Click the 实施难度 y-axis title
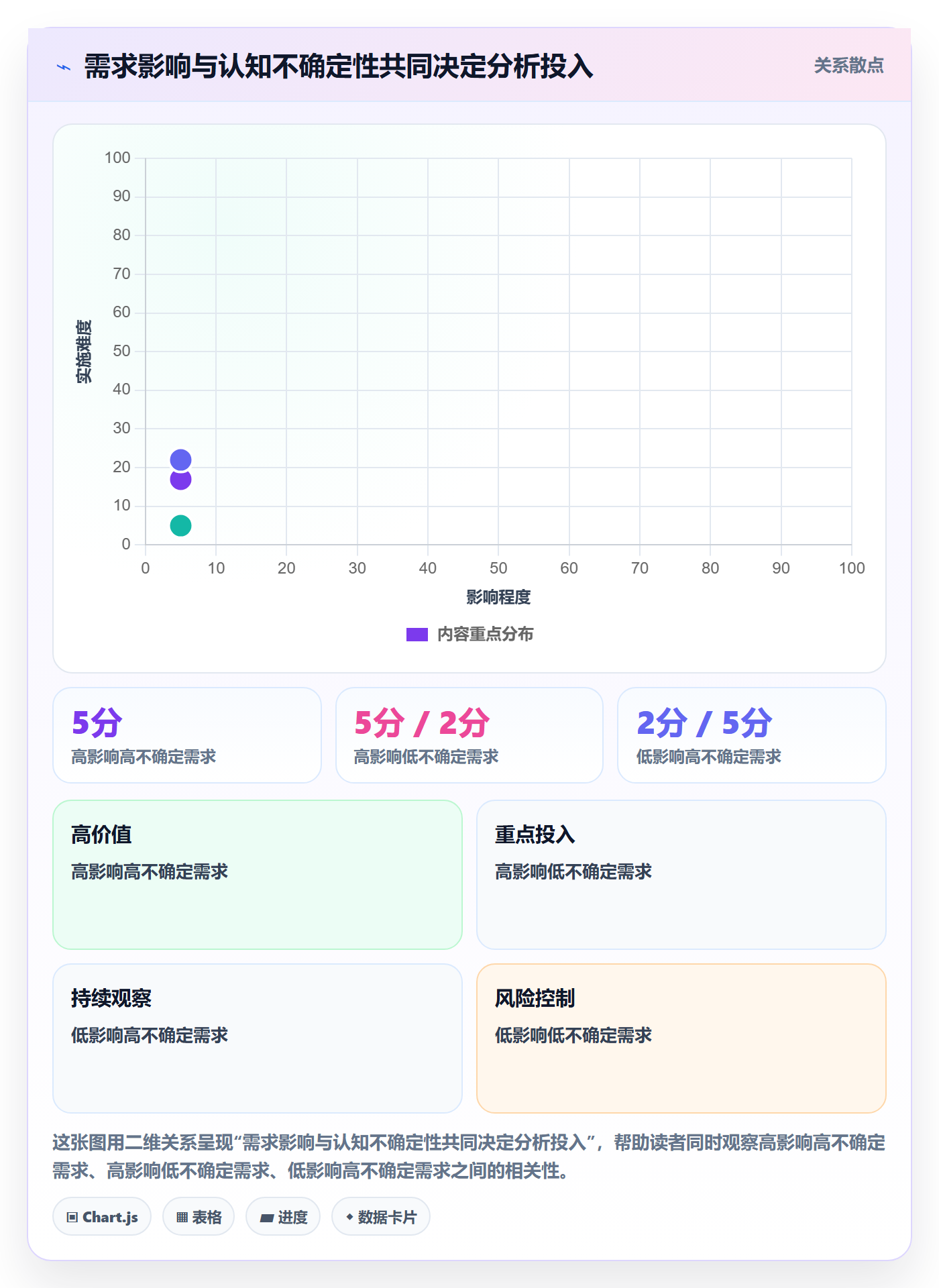The height and width of the screenshot is (1288, 939). [84, 352]
